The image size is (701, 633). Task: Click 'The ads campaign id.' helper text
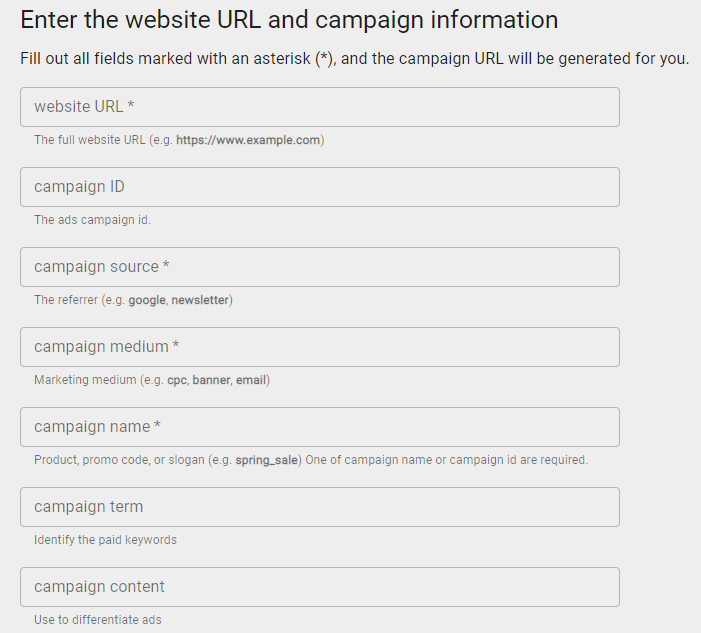click(x=93, y=220)
